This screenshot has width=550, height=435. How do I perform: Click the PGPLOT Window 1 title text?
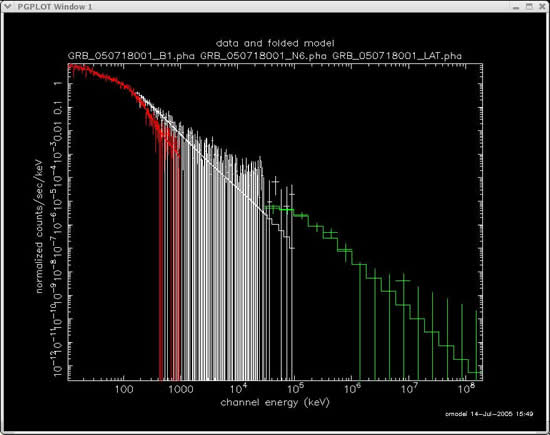pos(55,7)
